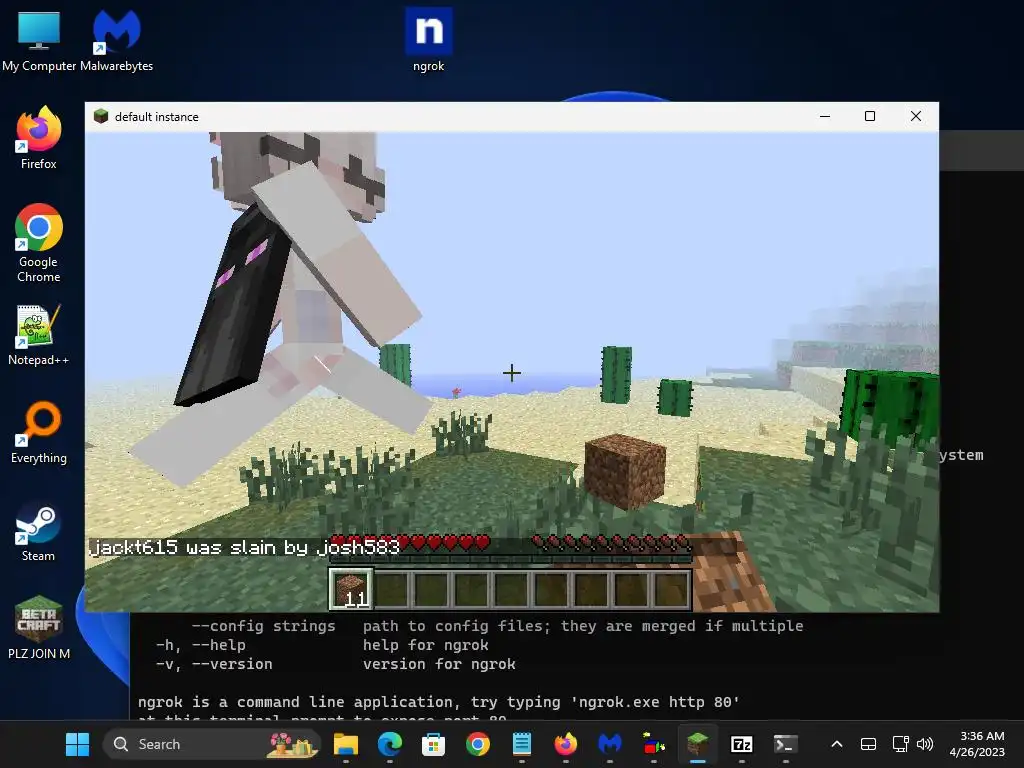Open clock and date 3:36 AM

click(977, 744)
